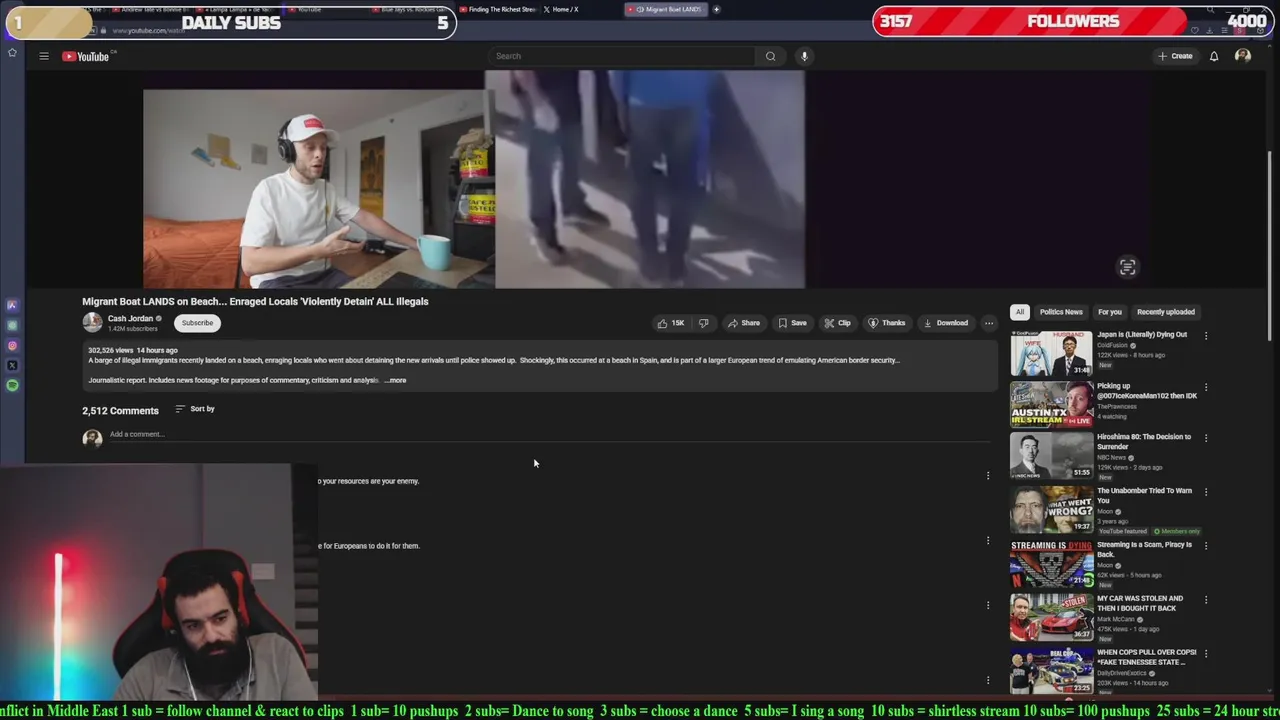Click the Clip button
1280x720 pixels.
[x=838, y=323]
